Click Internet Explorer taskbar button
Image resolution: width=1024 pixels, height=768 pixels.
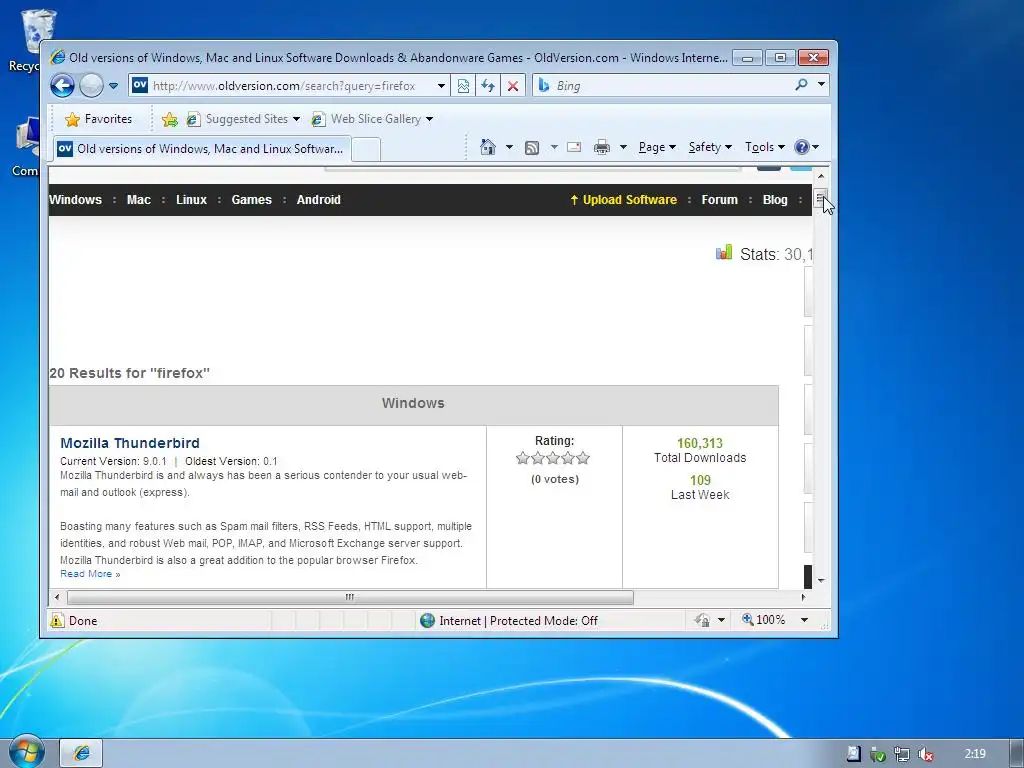coord(82,753)
